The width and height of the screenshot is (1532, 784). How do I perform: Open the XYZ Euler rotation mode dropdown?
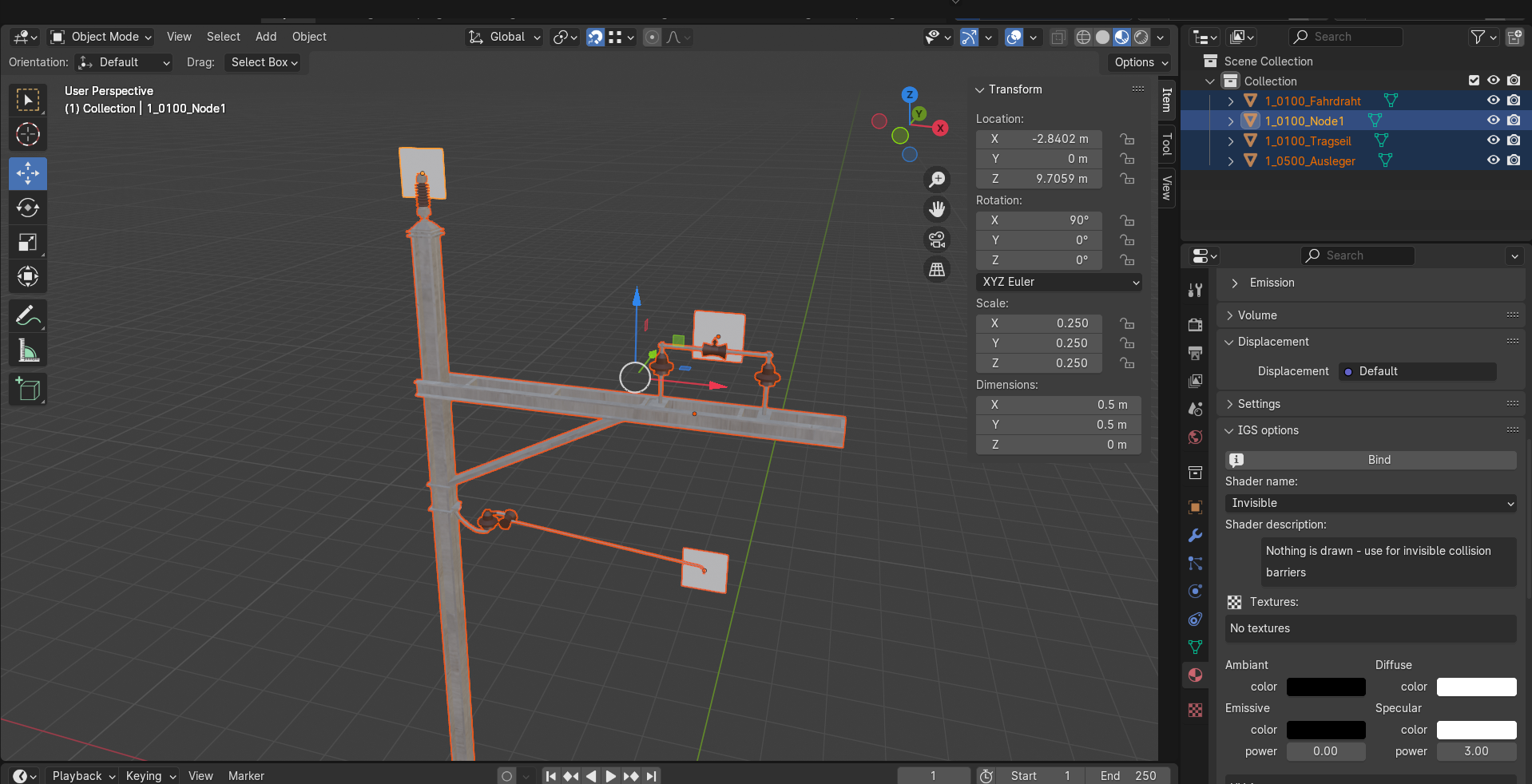point(1059,282)
